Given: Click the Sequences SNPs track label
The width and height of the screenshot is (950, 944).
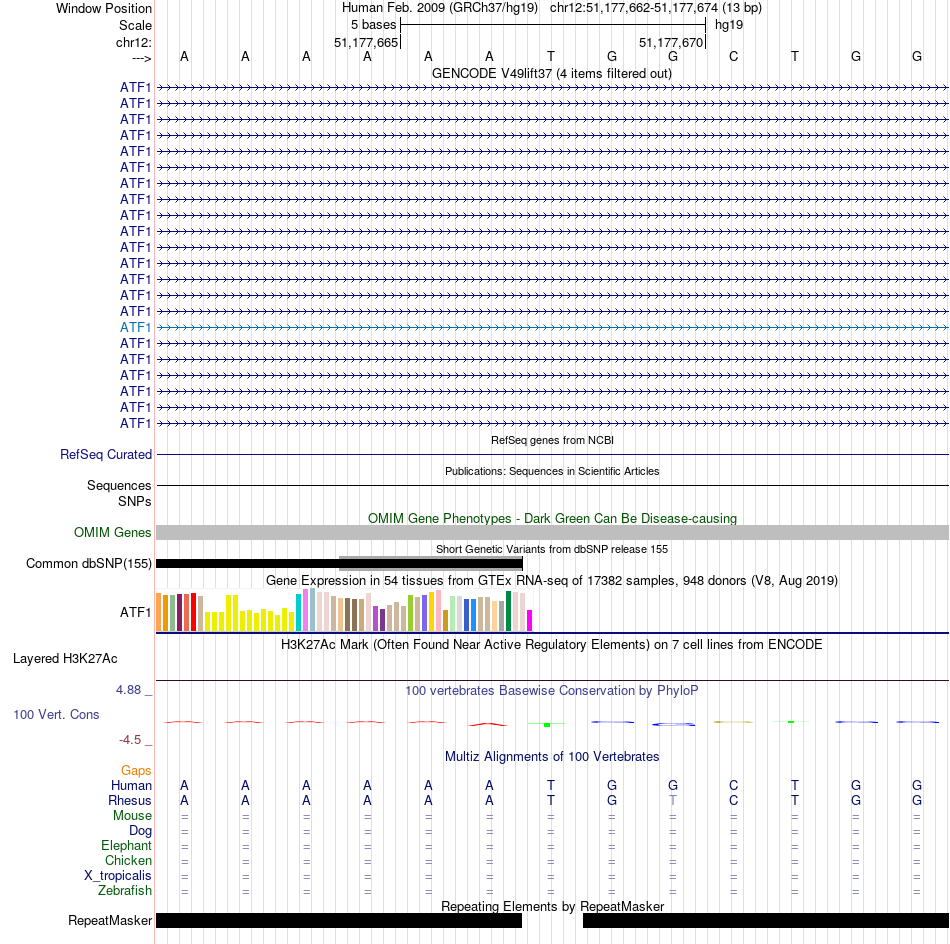Looking at the screenshot, I should click(x=119, y=493).
